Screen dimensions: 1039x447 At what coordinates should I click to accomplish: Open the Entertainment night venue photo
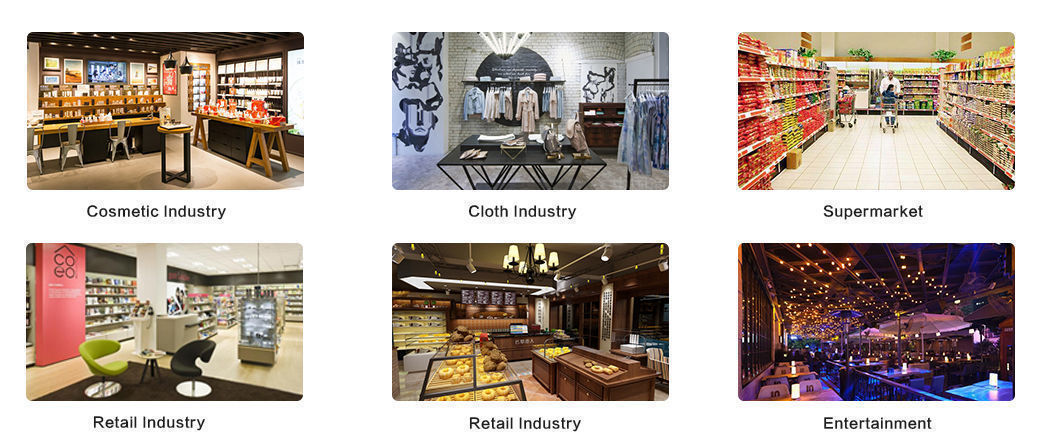(876, 322)
